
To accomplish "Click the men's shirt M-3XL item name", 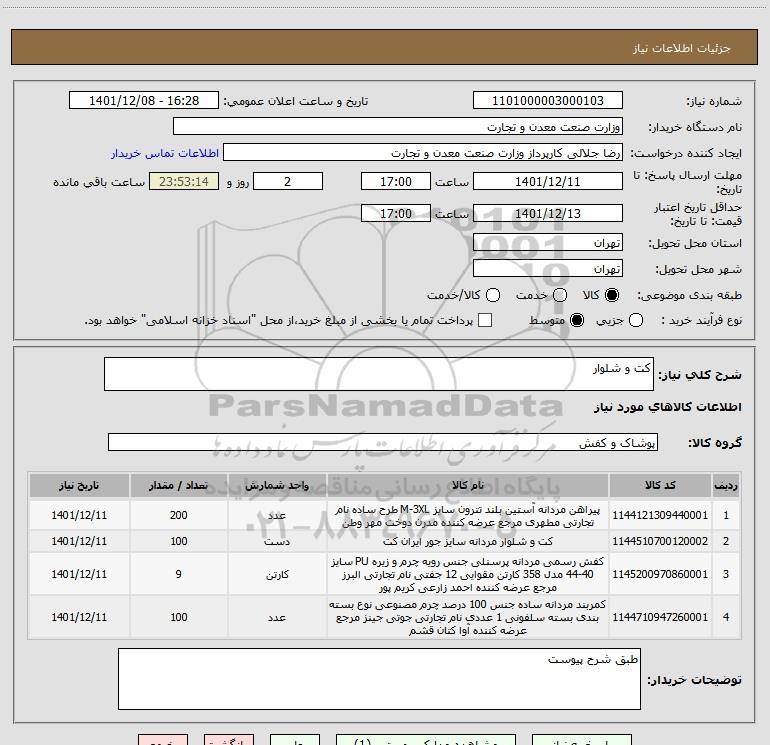I will tap(468, 516).
